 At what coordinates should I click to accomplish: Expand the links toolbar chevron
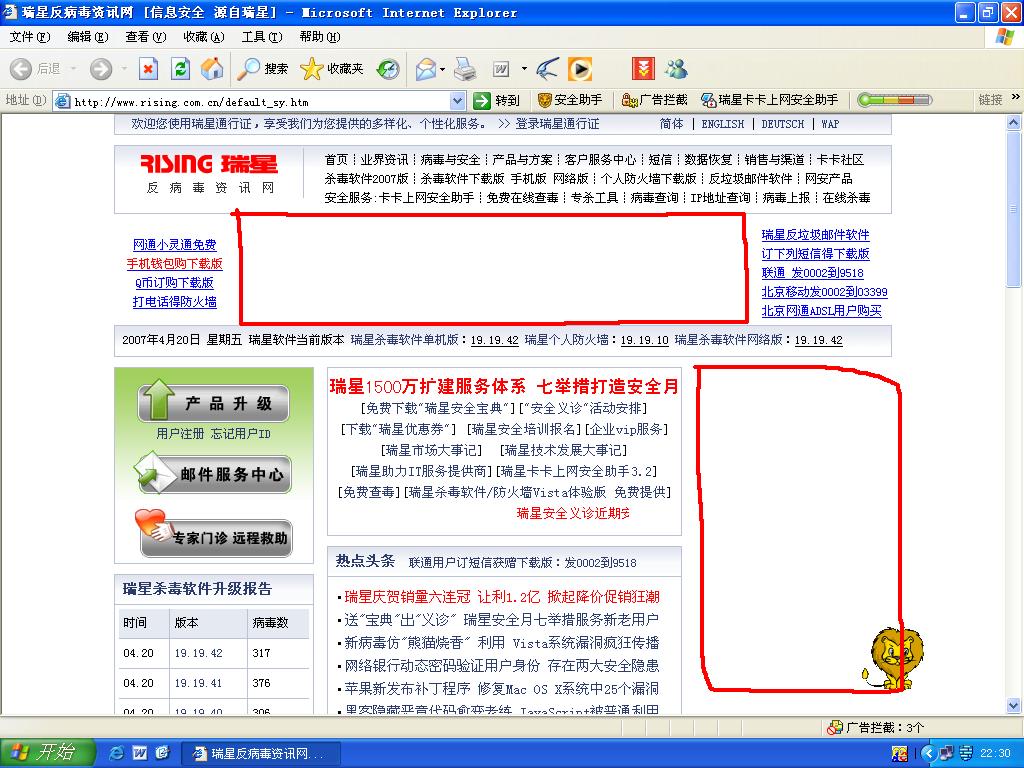pos(1016,97)
